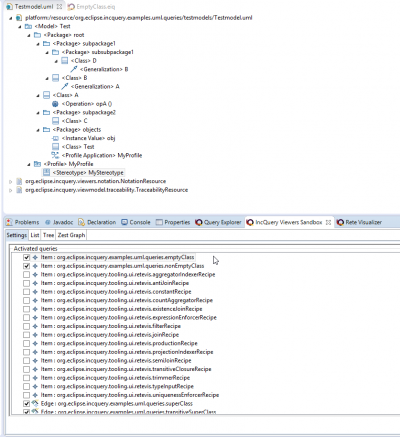
Task: Click the Instance Value obj icon
Action: [x=55, y=138]
